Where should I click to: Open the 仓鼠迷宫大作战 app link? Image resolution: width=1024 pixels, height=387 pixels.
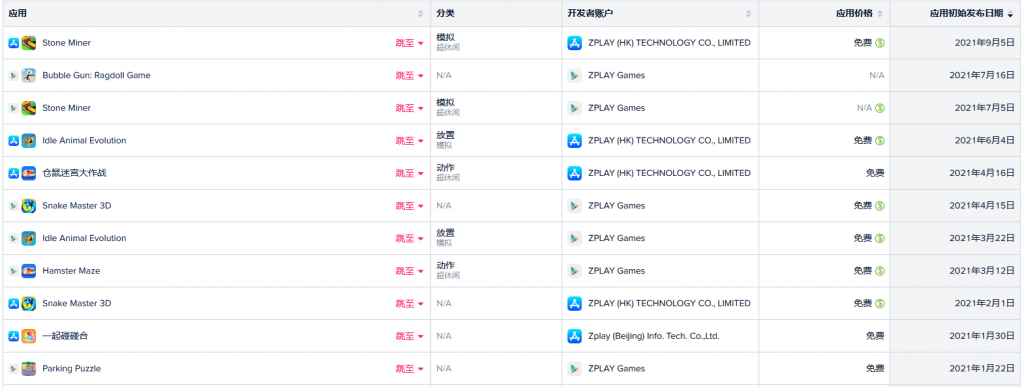(x=74, y=174)
